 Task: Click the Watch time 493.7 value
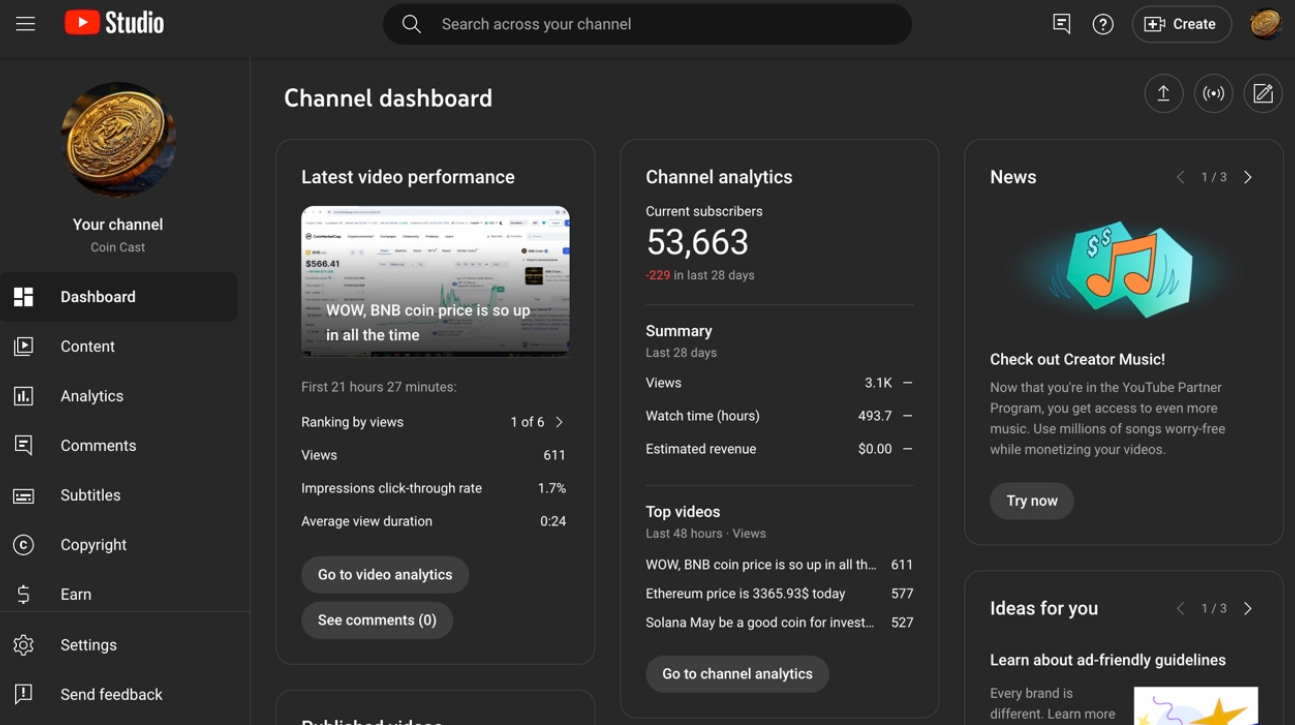pos(875,416)
